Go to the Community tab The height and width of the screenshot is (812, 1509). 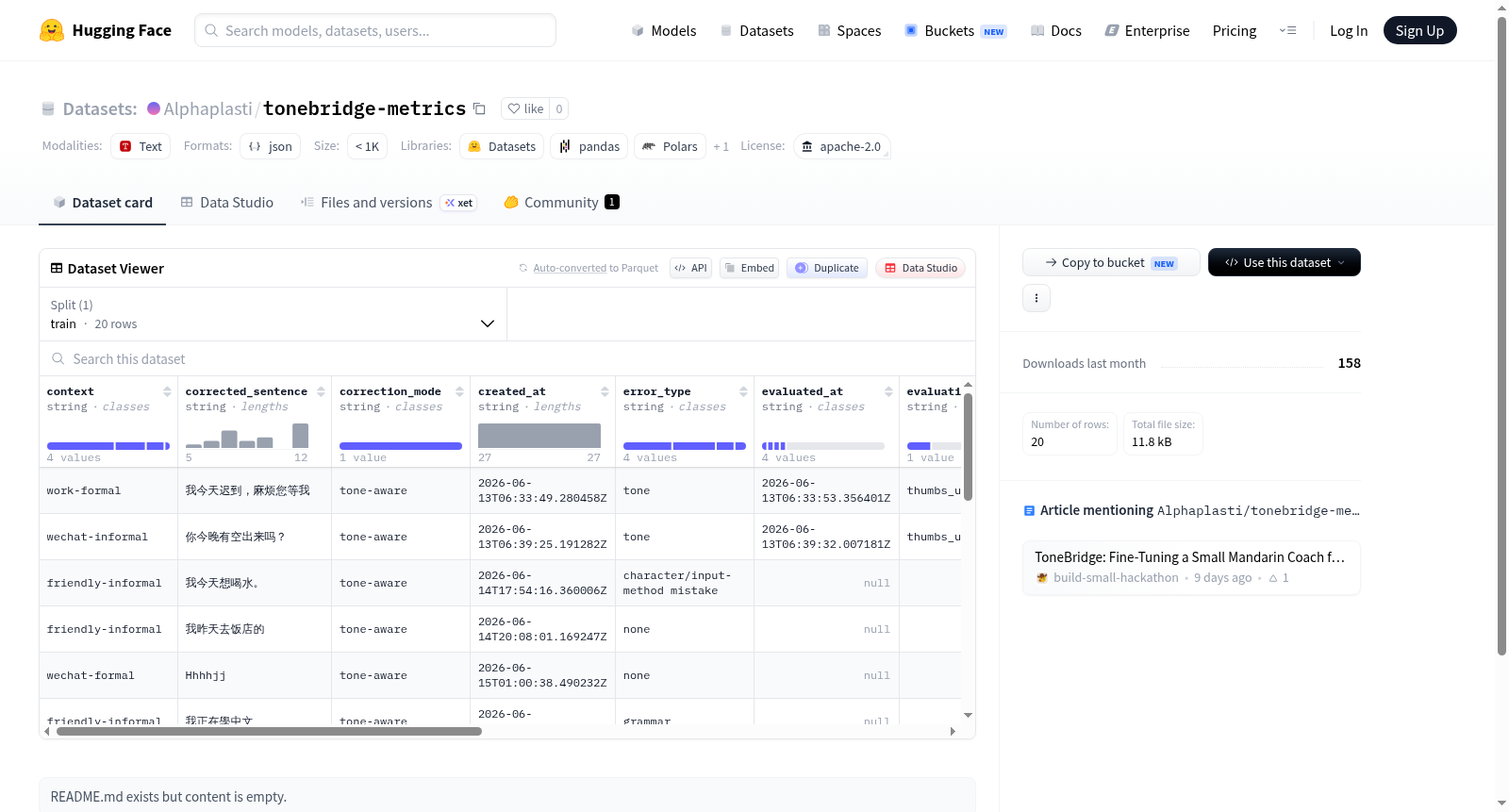coord(562,202)
